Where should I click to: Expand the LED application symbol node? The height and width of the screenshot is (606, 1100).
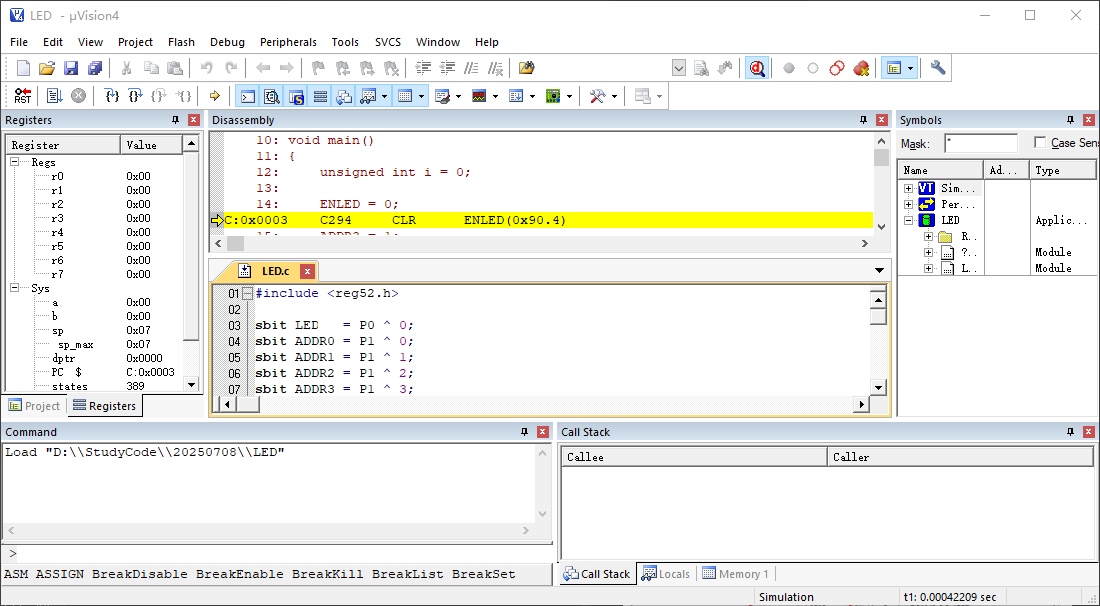click(908, 220)
